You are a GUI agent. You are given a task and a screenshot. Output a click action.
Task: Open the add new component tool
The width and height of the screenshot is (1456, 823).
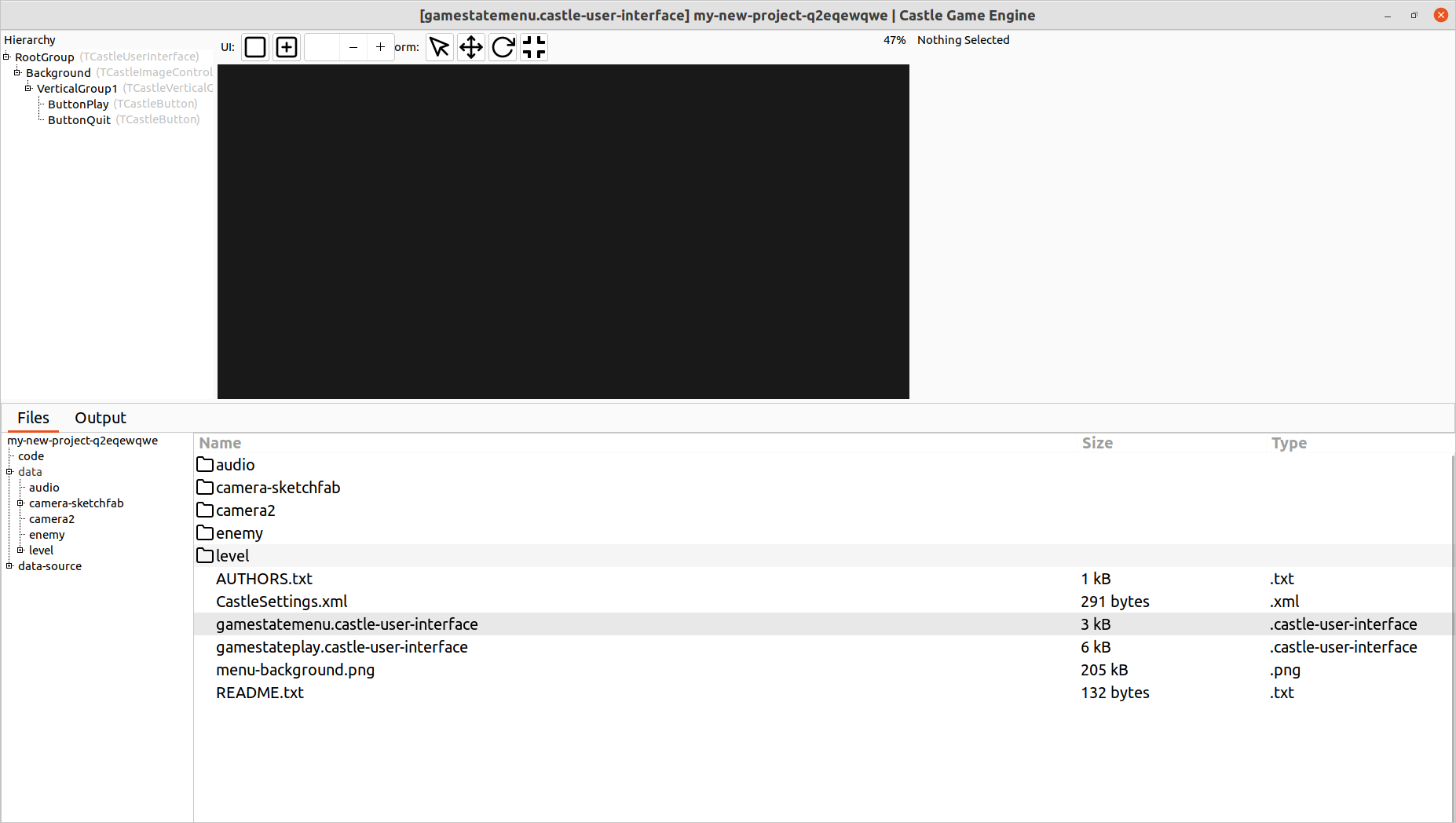coord(286,47)
